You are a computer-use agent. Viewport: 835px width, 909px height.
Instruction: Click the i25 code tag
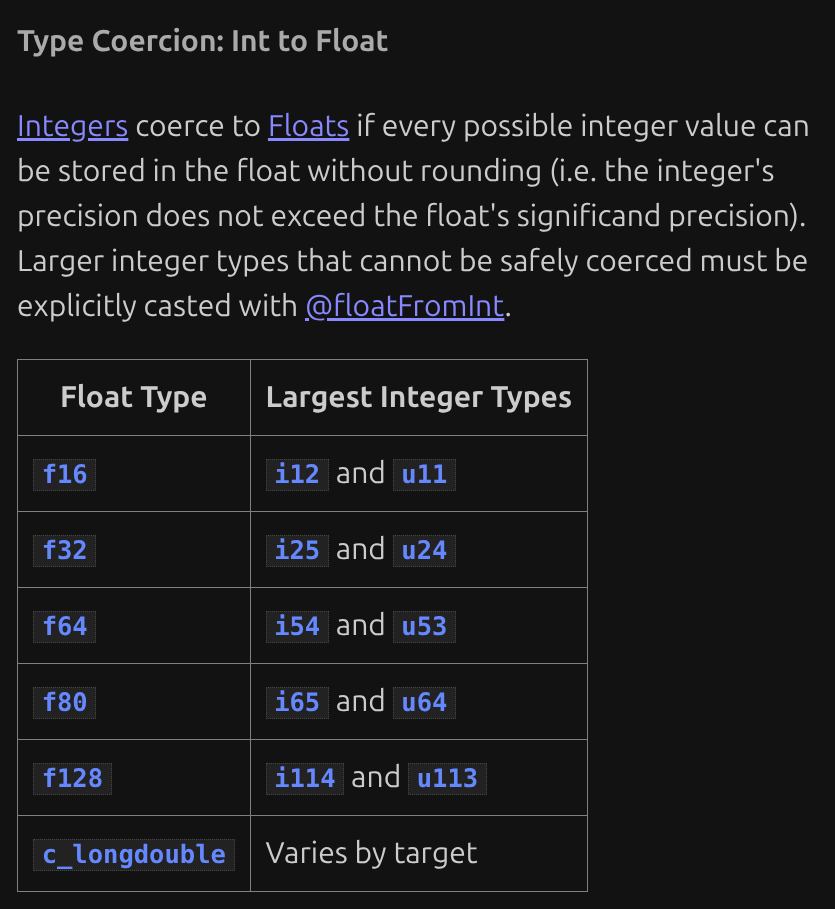pyautogui.click(x=297, y=551)
